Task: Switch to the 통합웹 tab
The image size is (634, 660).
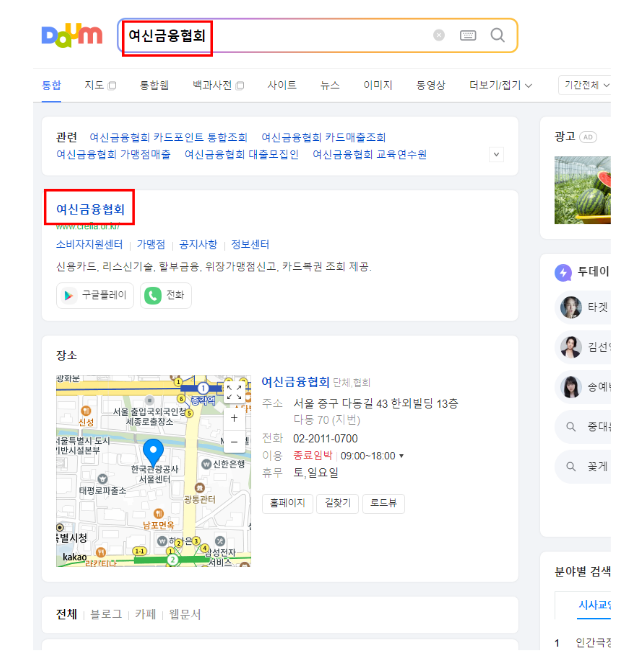Action: [154, 85]
